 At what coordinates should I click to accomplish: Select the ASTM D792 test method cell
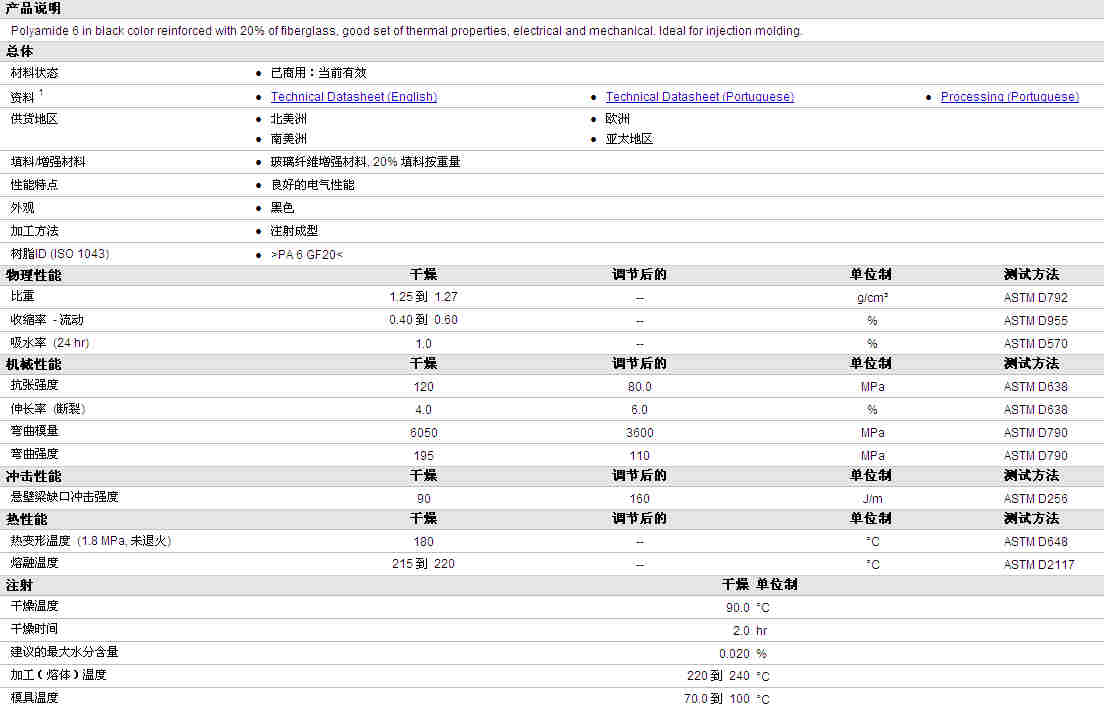click(1035, 297)
